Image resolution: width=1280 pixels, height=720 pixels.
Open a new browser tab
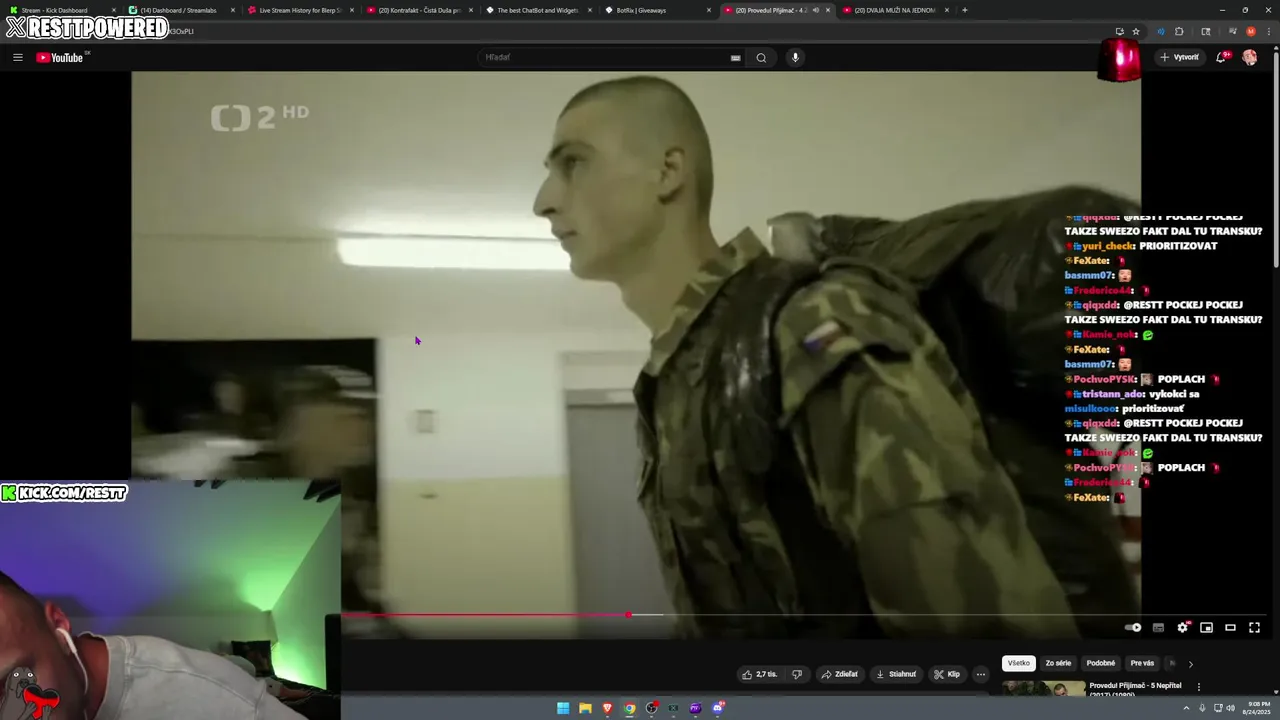pyautogui.click(x=964, y=10)
